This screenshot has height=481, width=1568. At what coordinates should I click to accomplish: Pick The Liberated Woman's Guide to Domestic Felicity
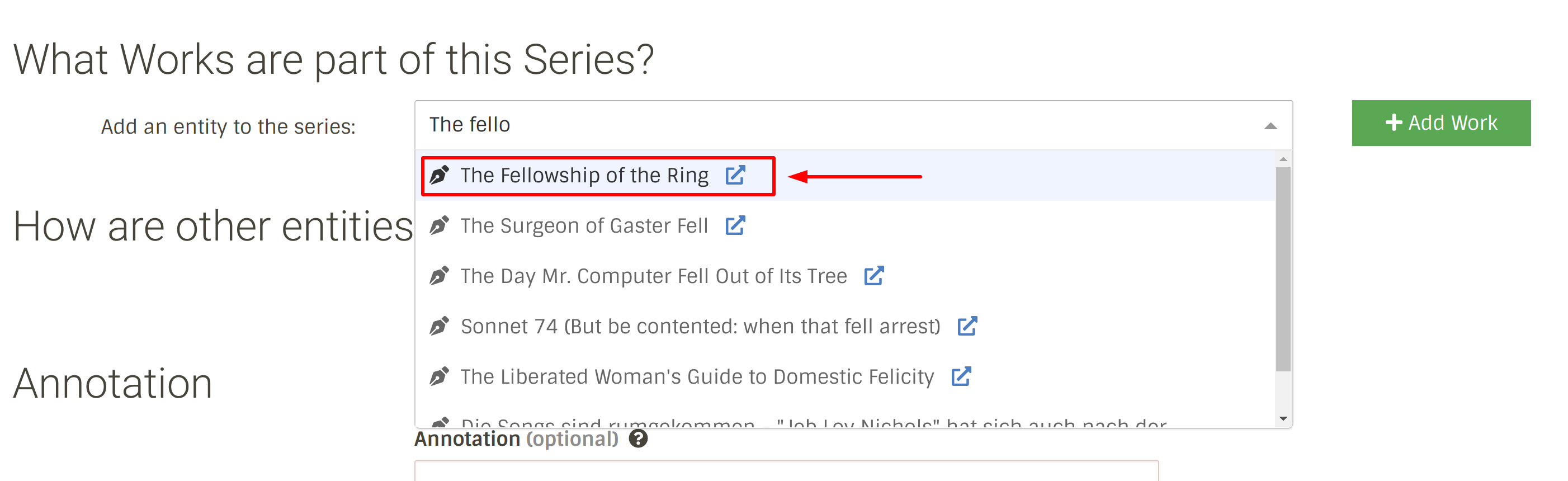[x=845, y=377]
